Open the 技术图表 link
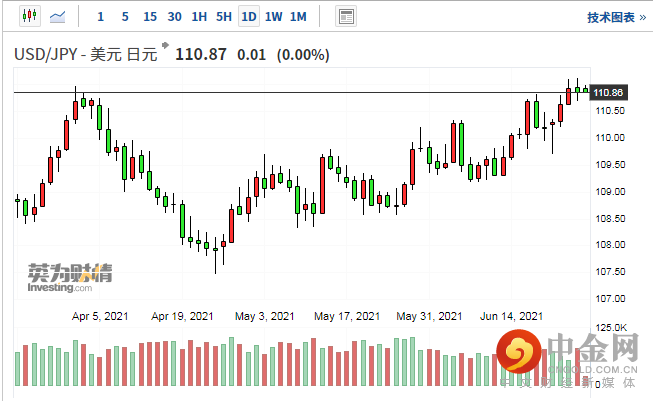The height and width of the screenshot is (401, 653). (x=616, y=17)
